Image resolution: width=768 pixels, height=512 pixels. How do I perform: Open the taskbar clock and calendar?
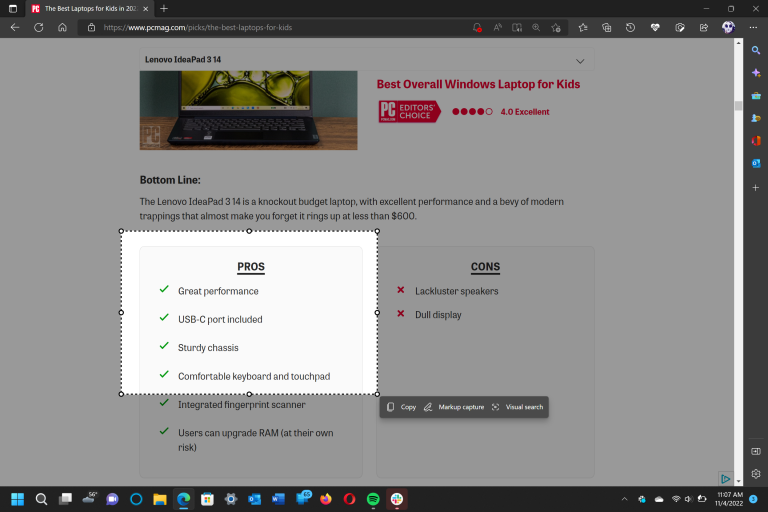point(729,499)
